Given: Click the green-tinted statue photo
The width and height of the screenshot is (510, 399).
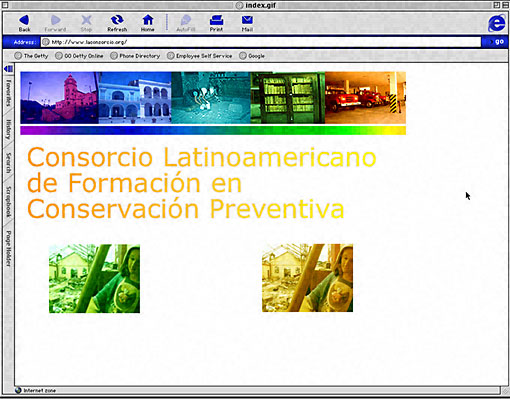Looking at the screenshot, I should click(x=94, y=279).
